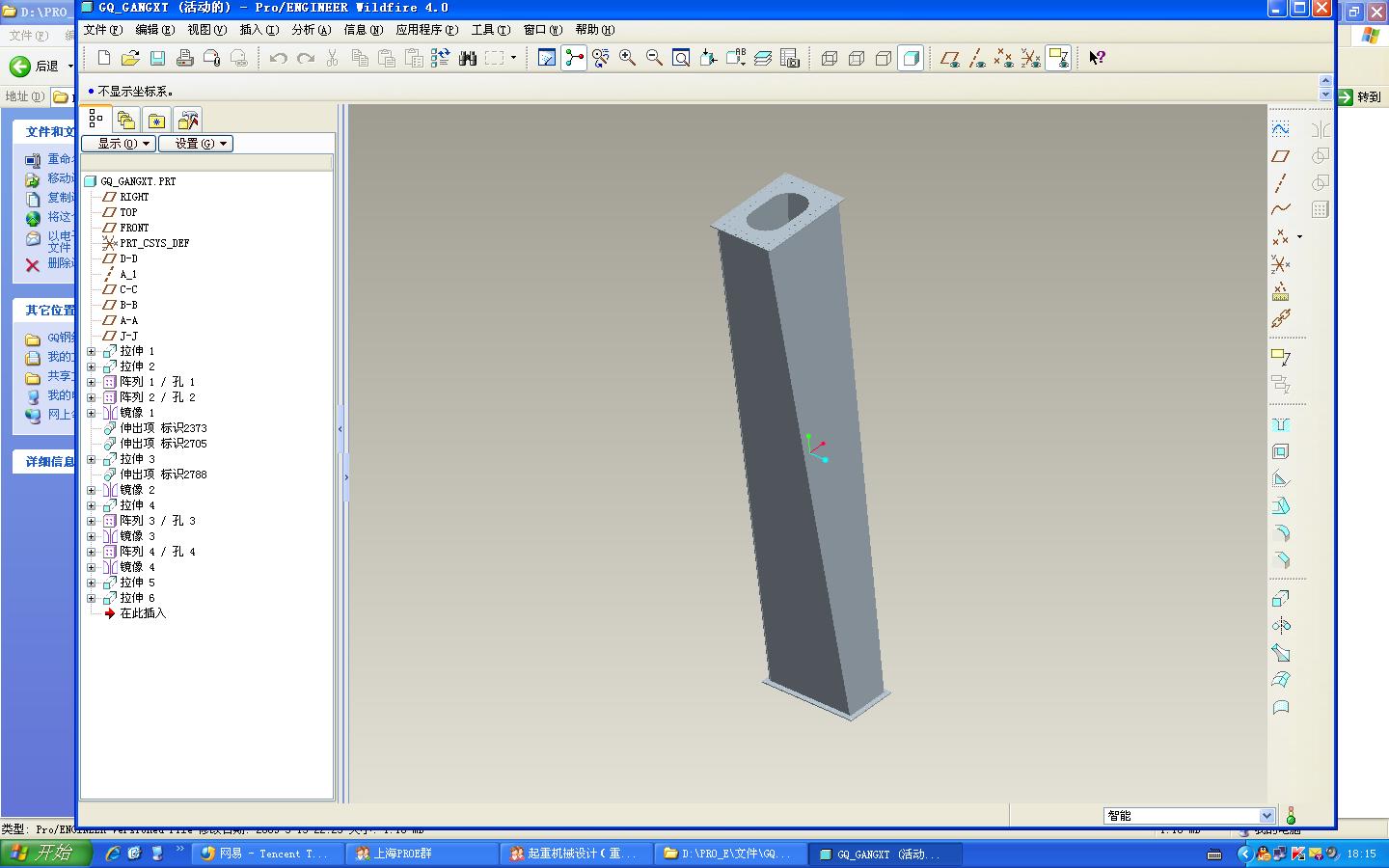The image size is (1389, 868).
Task: Select the Chamfer tool in right toolbar
Action: coord(1281,560)
